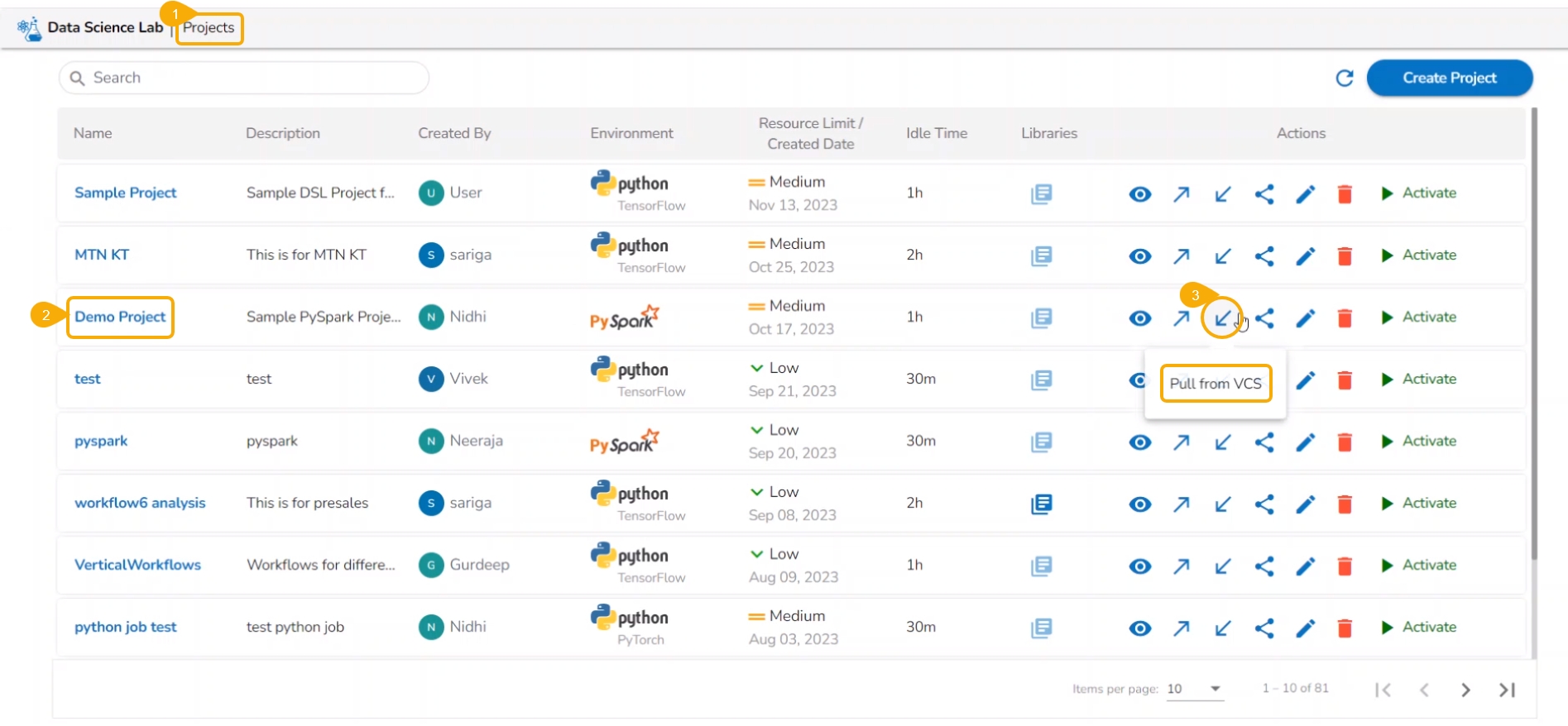
Task: Push Sample Project to VCS arrow icon
Action: coord(1181,194)
